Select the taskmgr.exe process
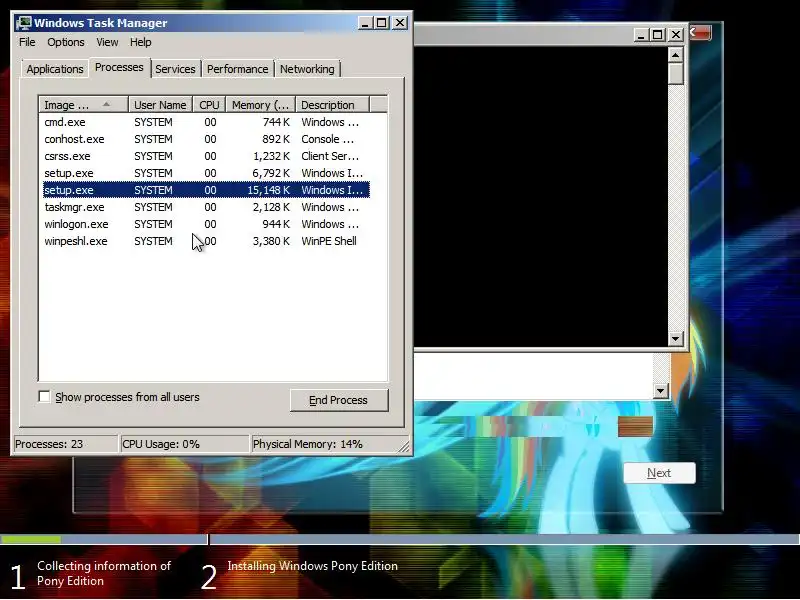This screenshot has width=800, height=600. tap(206, 207)
